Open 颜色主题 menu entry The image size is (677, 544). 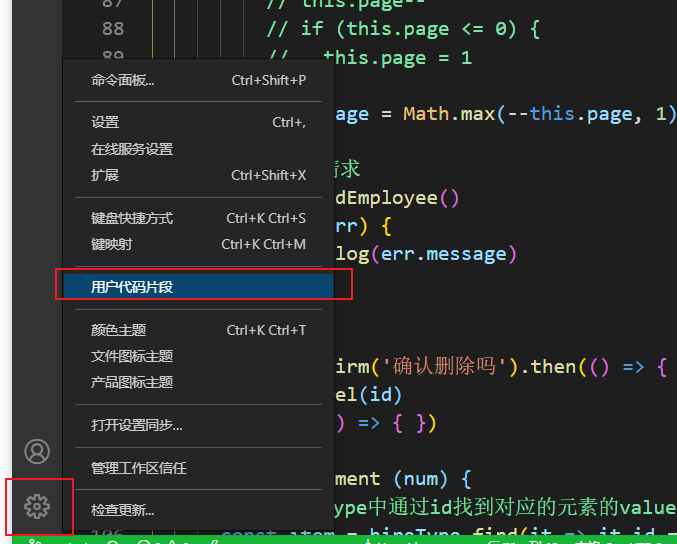[x=198, y=330]
